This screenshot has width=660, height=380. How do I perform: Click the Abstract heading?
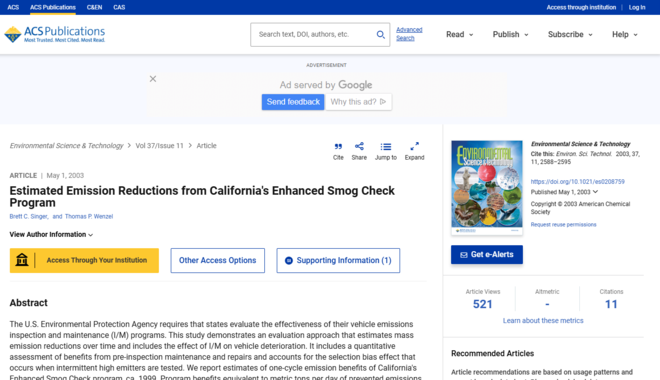[29, 303]
